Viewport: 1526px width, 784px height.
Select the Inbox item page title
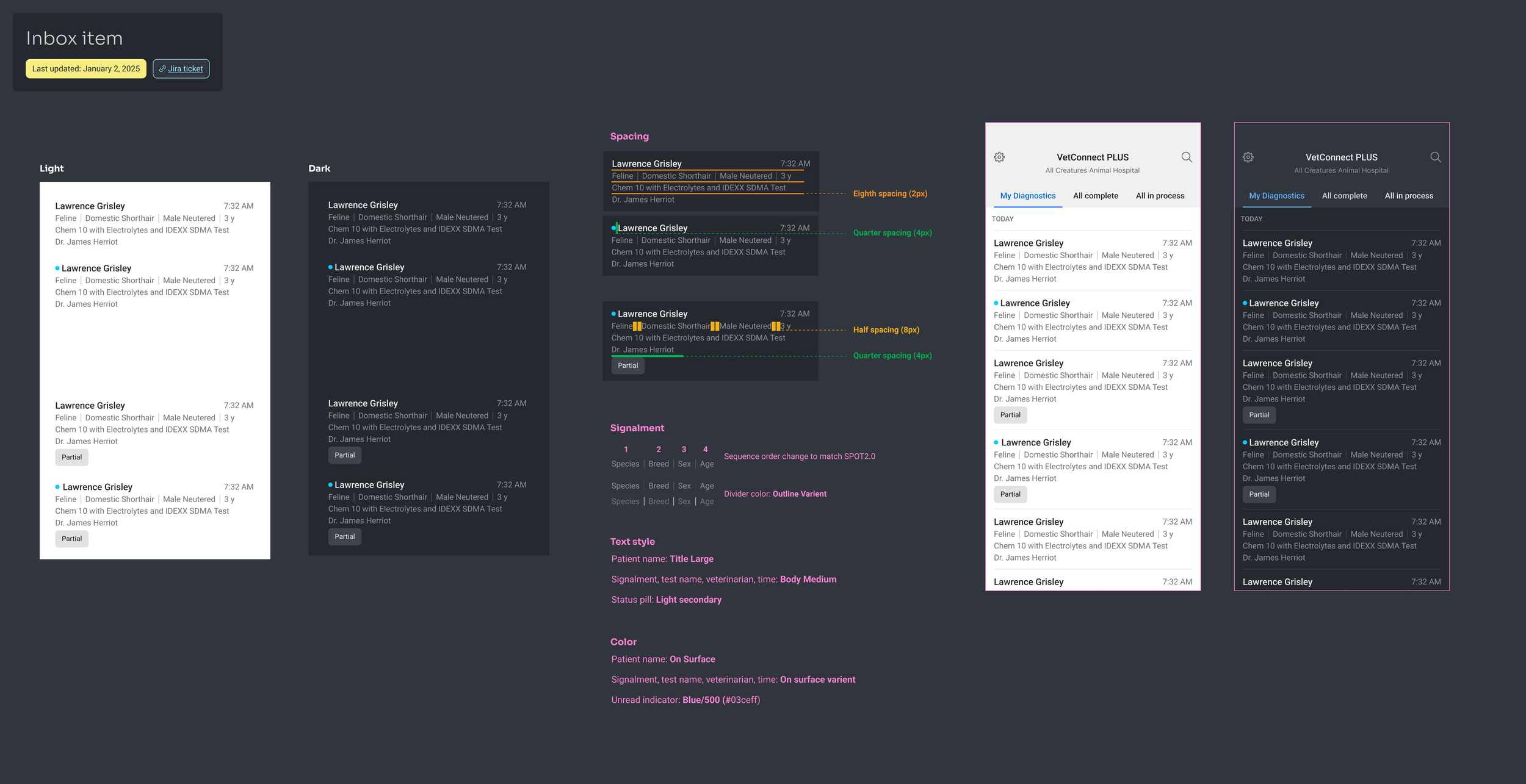[74, 38]
